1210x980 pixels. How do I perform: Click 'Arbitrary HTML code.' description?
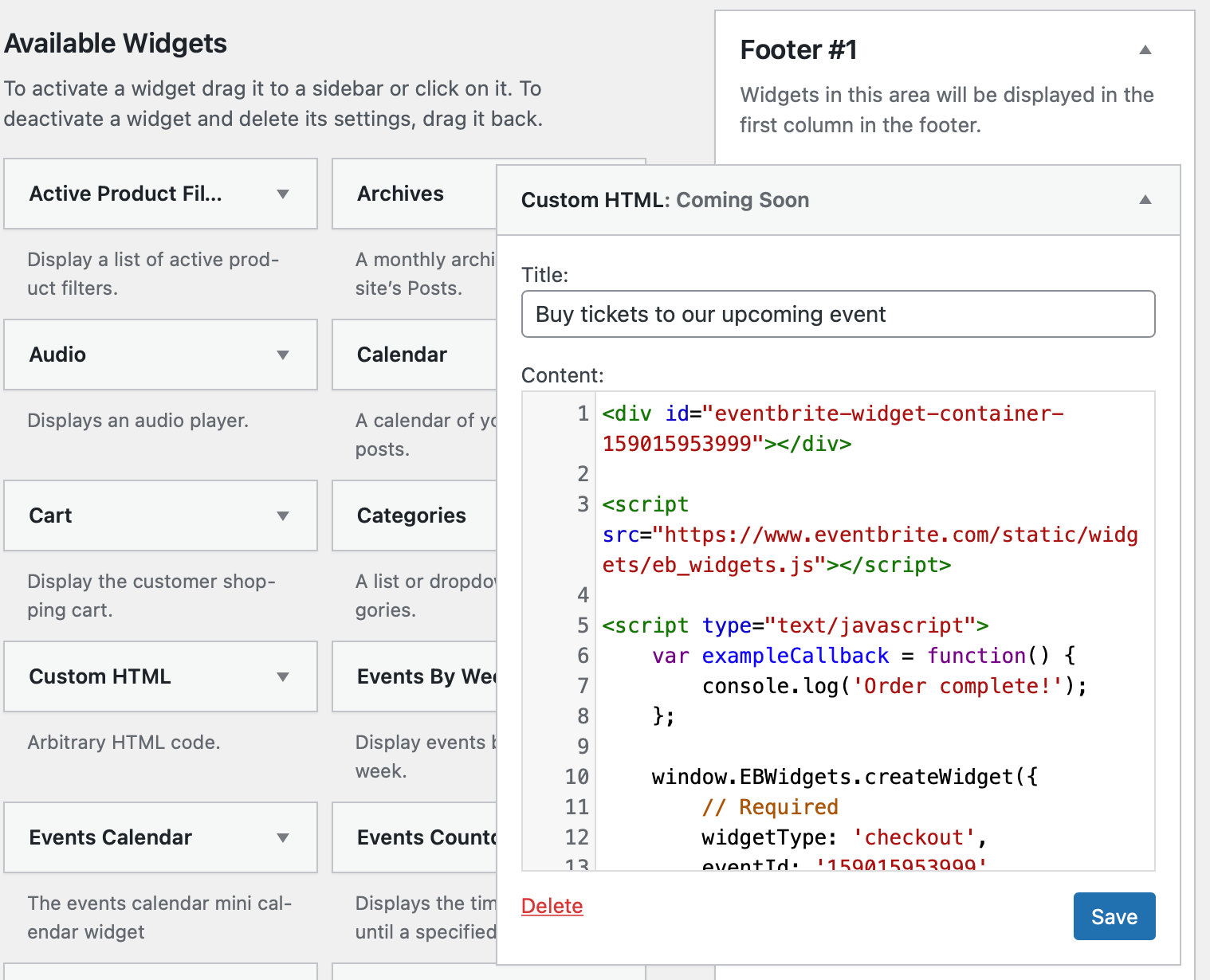coord(124,742)
